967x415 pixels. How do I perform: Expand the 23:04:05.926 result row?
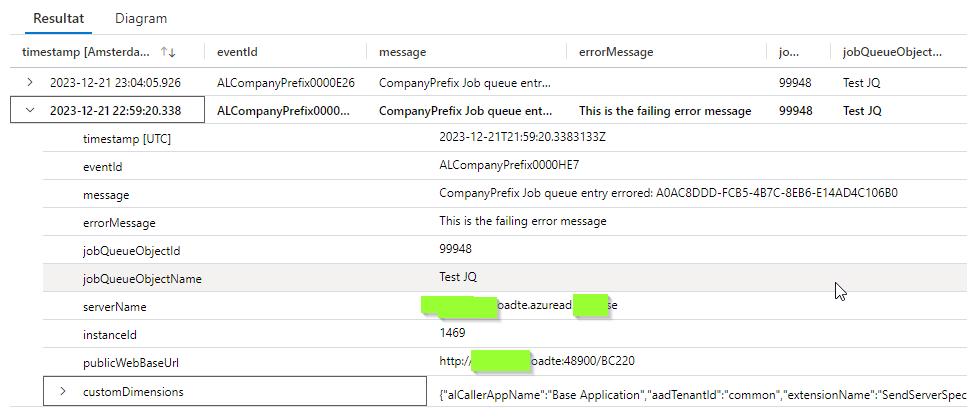(x=30, y=82)
